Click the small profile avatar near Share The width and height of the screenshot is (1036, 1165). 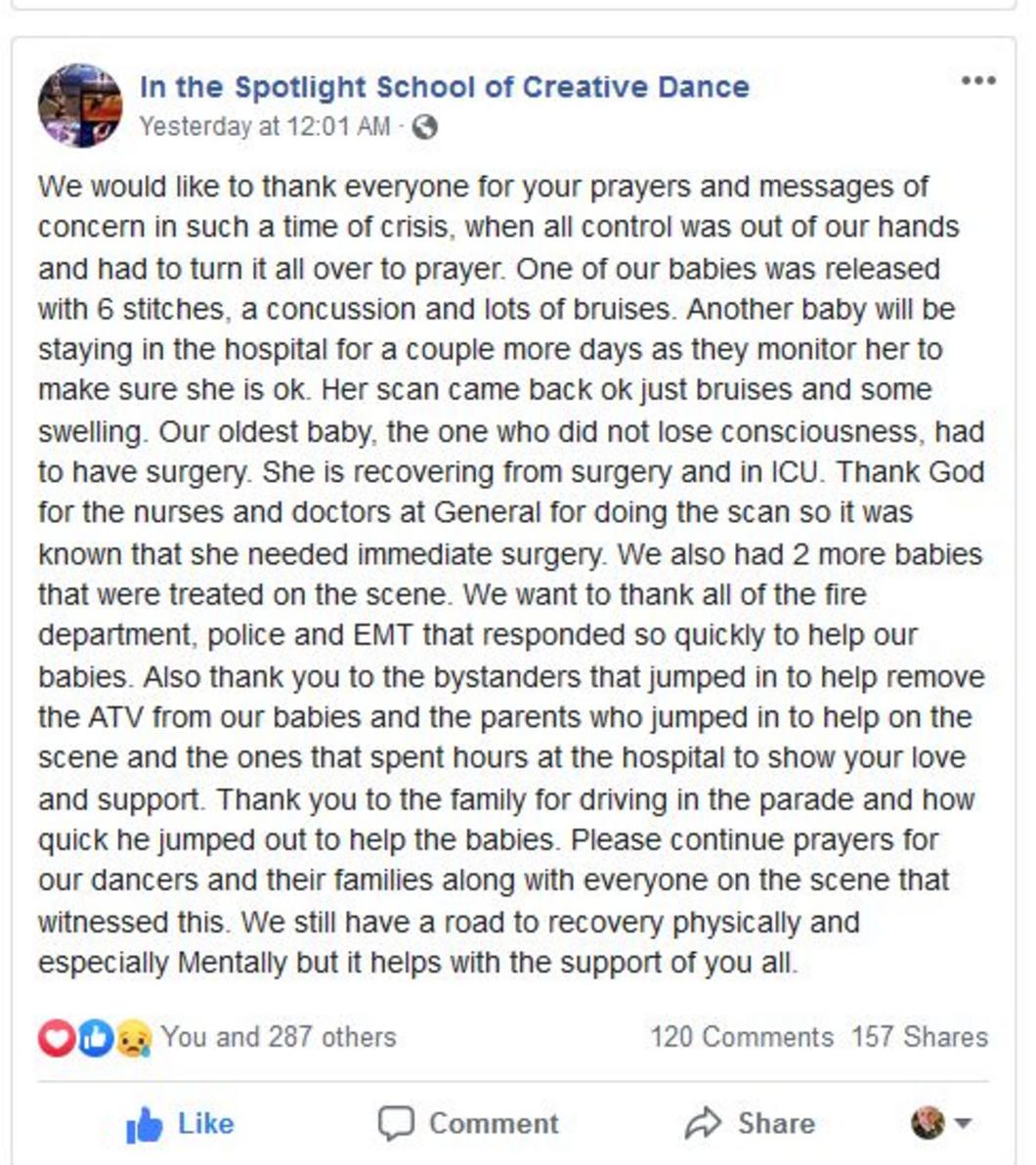(x=928, y=1123)
